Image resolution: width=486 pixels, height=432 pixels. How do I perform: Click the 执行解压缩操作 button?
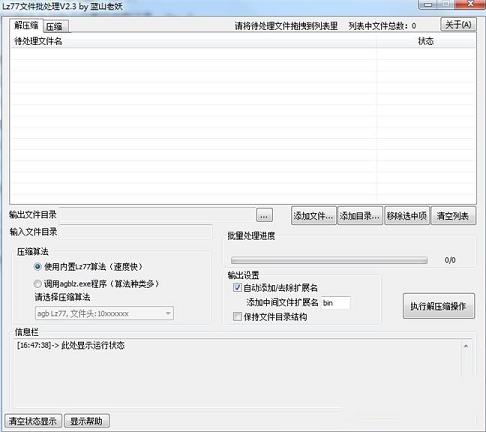click(x=439, y=306)
